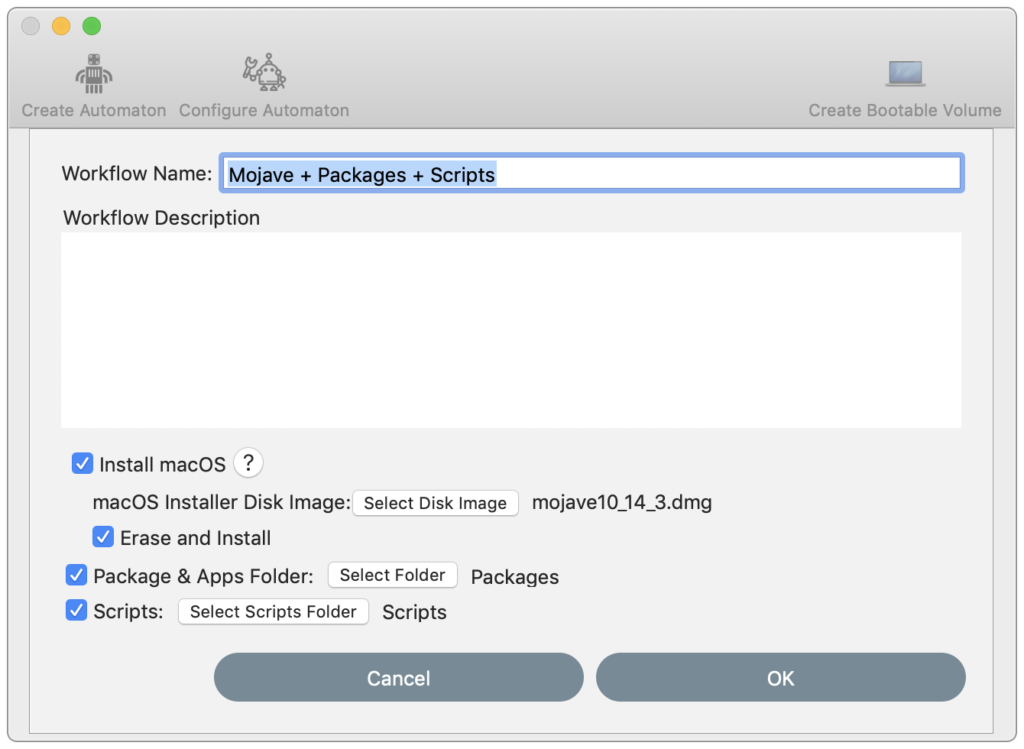Click the Configure Automaton toolbar label
This screenshot has height=749, width=1024.
pyautogui.click(x=264, y=110)
